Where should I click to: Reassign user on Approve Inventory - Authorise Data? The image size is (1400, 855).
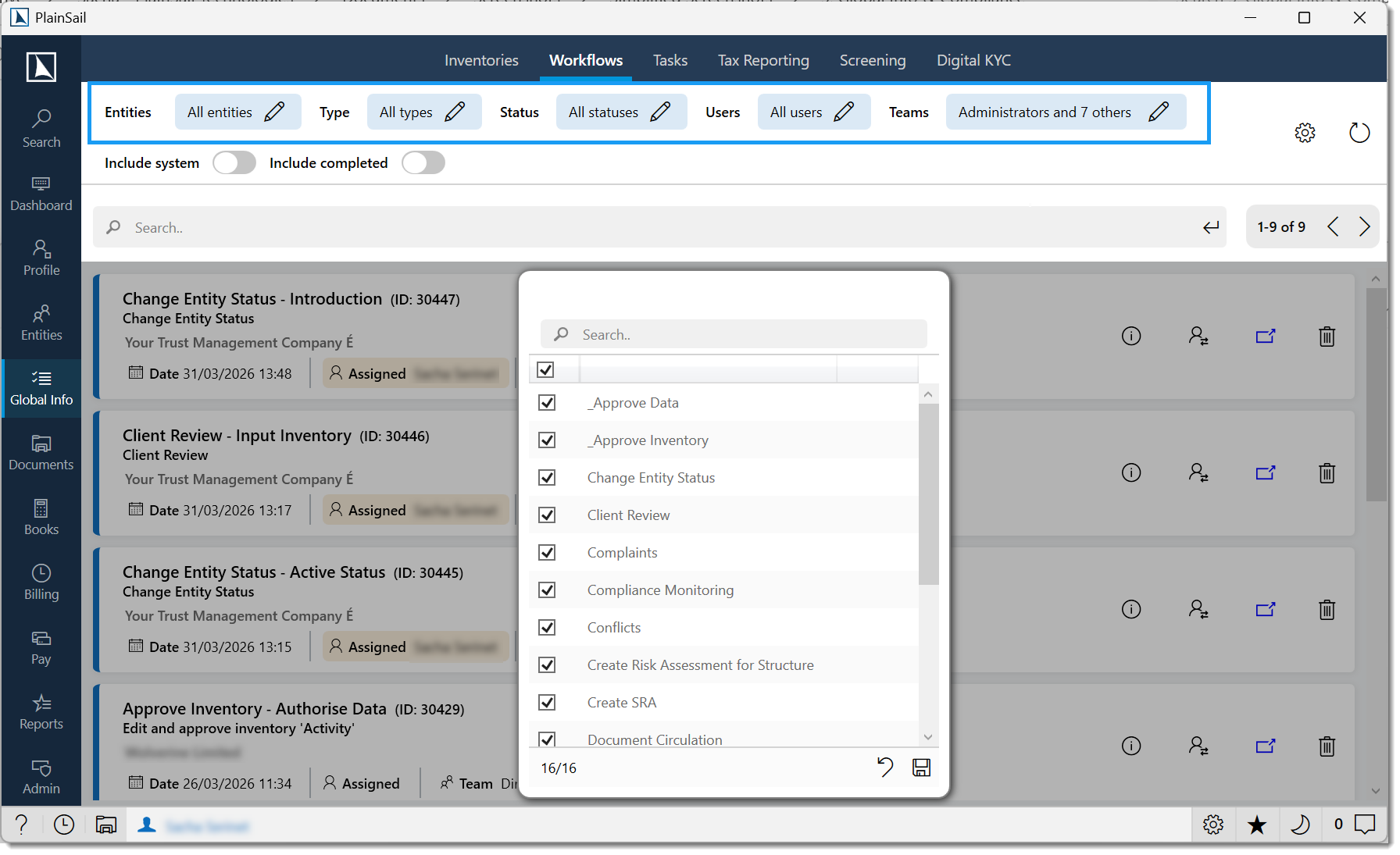pyautogui.click(x=1199, y=746)
